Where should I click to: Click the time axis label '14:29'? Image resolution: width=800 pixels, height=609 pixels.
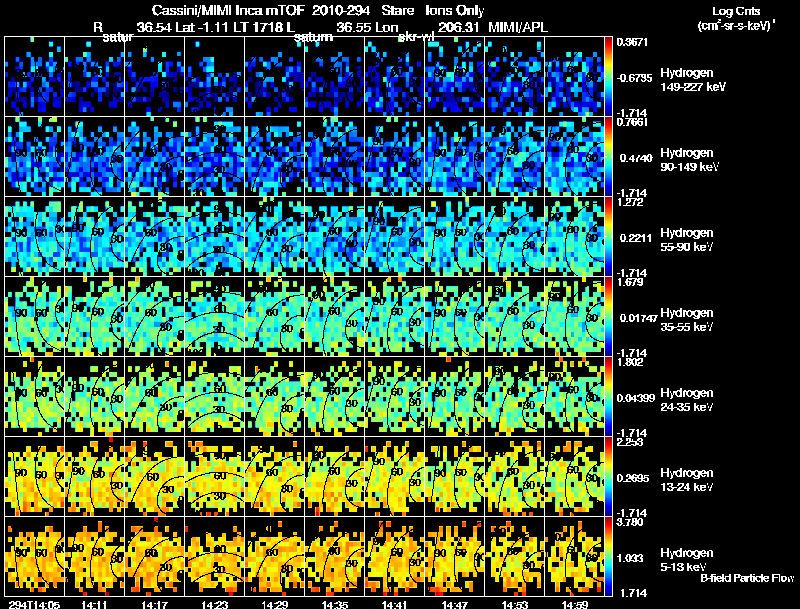(274, 604)
